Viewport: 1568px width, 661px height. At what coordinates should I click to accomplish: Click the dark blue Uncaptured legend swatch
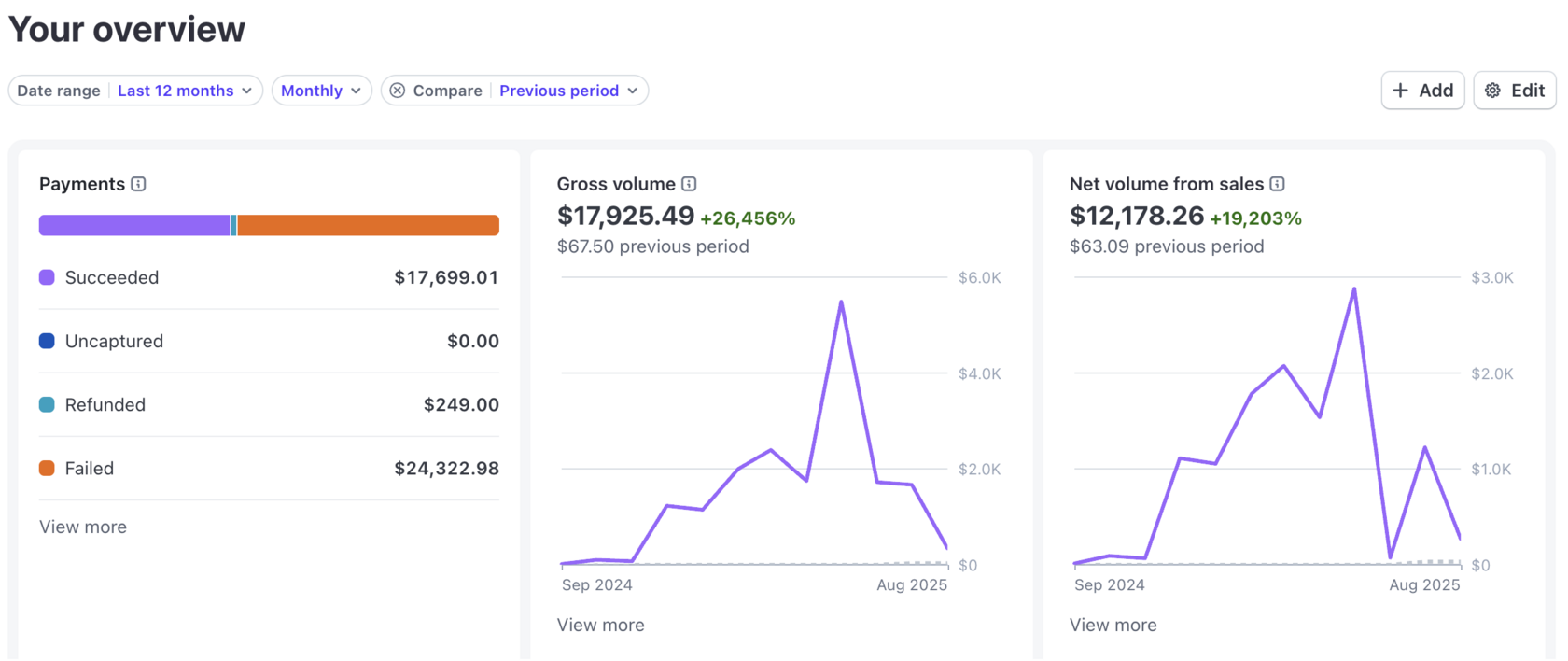(47, 341)
